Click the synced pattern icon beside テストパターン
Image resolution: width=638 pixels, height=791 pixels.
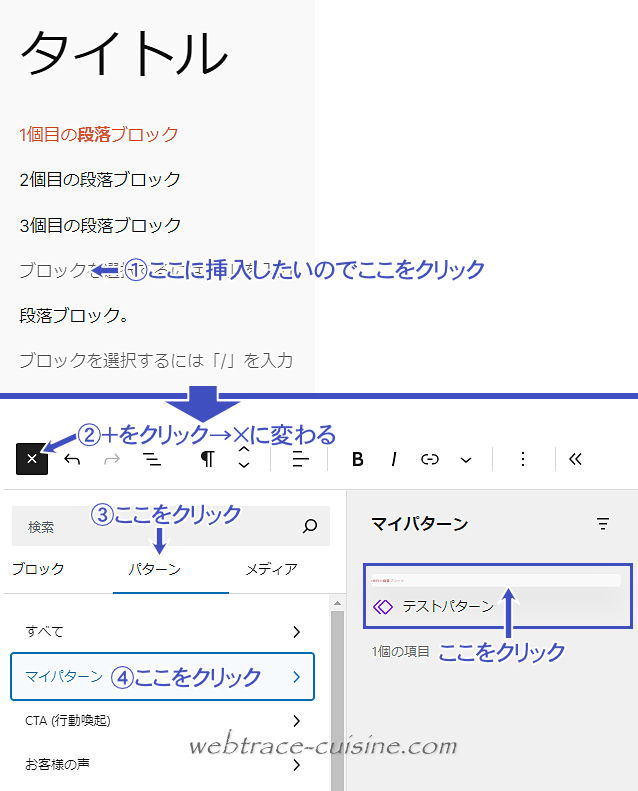(383, 606)
